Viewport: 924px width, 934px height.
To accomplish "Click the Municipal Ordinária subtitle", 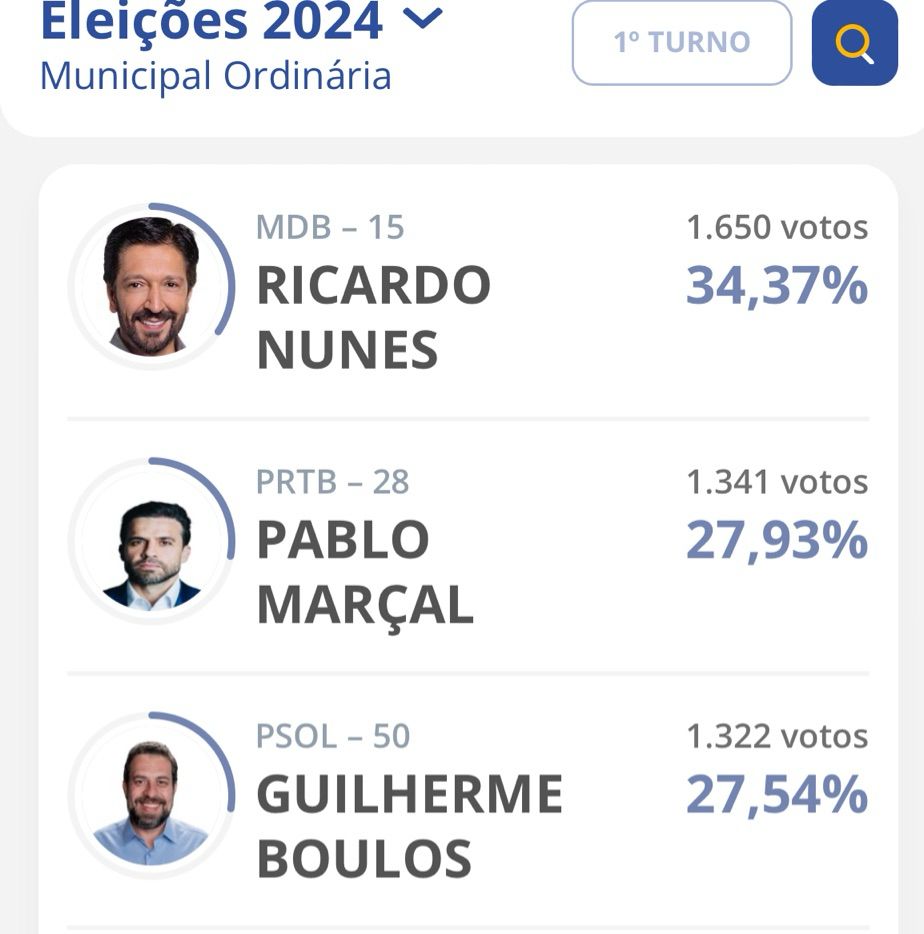I will tap(215, 76).
